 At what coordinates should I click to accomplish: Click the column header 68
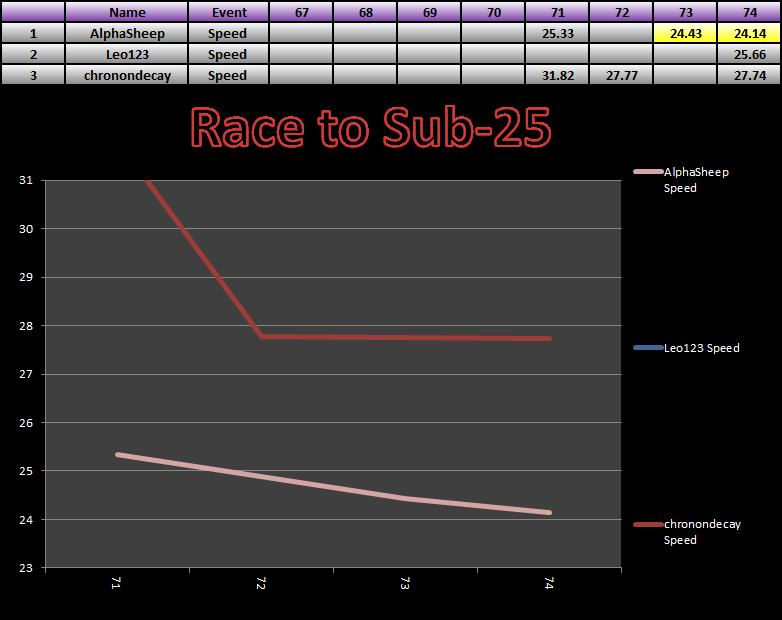(365, 12)
